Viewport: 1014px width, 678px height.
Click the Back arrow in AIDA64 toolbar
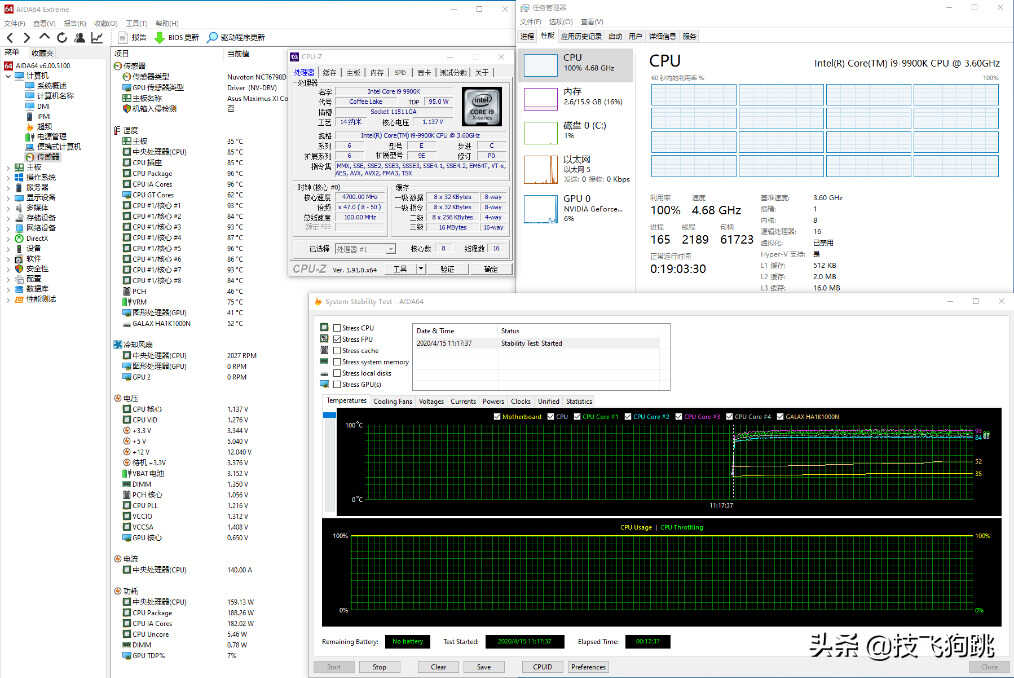coord(10,38)
